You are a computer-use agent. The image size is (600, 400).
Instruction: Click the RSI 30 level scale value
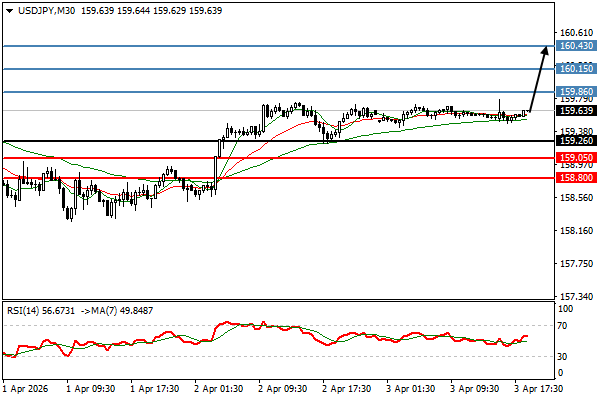[565, 356]
